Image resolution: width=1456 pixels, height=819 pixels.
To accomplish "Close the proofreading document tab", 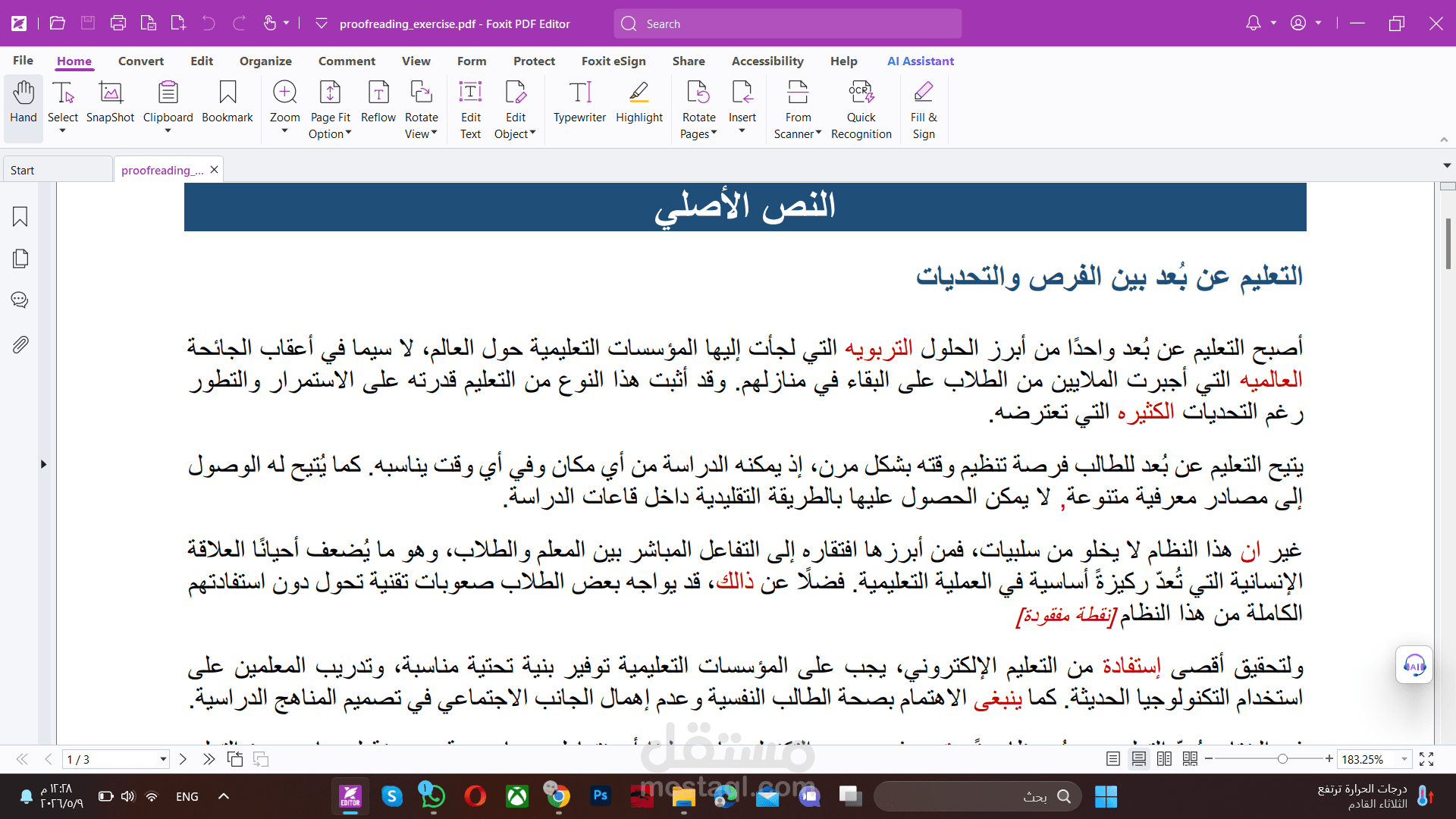I will (x=215, y=170).
